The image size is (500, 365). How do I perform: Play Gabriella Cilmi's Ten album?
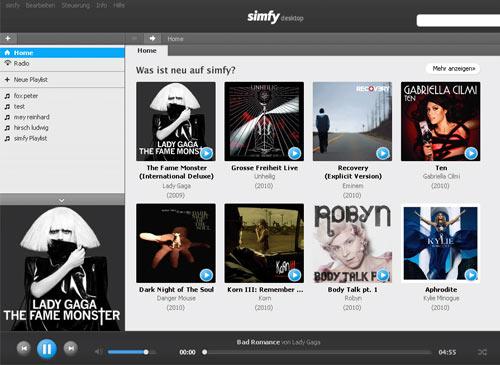pos(471,153)
